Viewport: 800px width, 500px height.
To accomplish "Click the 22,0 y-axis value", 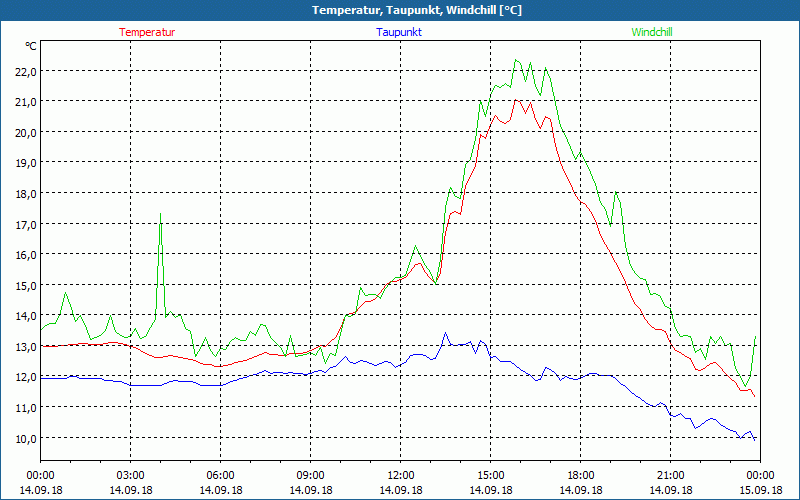I will [x=27, y=71].
